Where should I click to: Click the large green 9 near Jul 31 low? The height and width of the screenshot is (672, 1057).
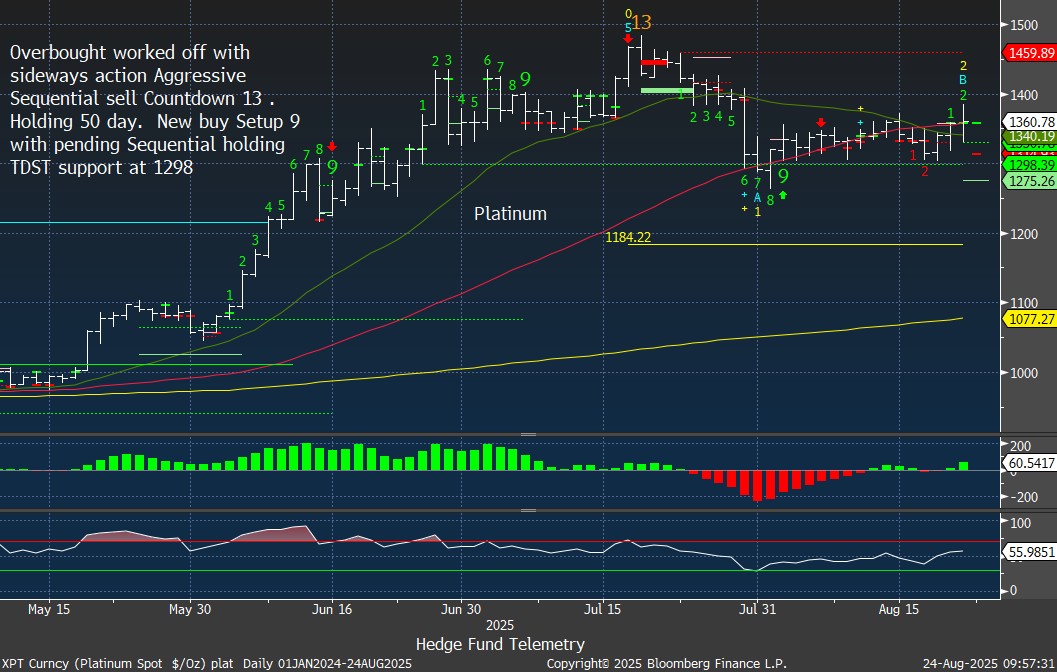(x=783, y=177)
